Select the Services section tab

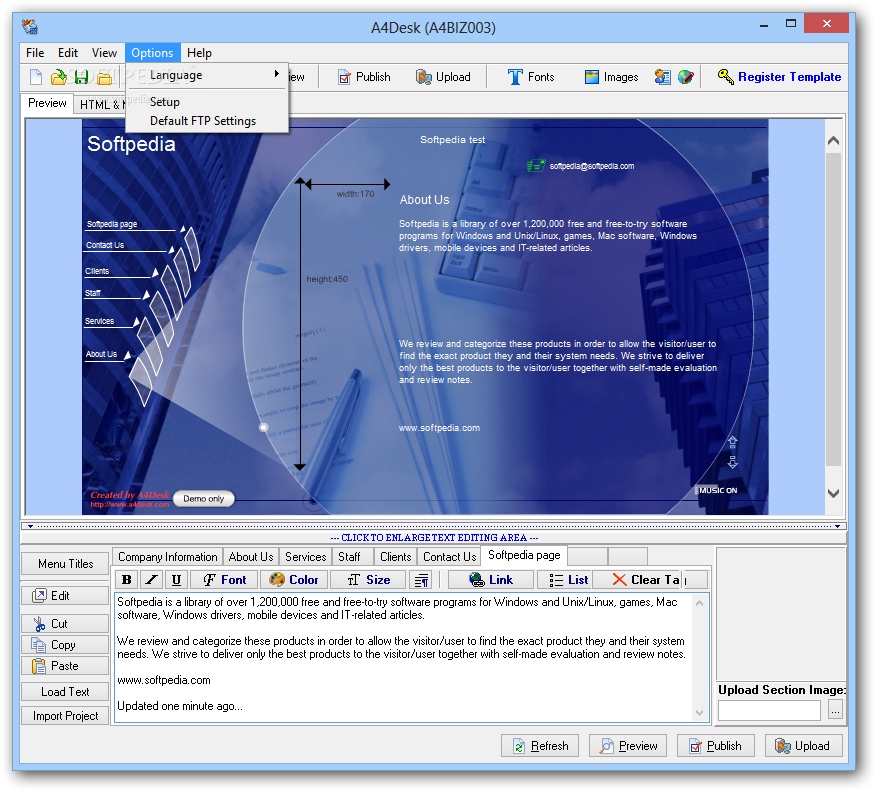click(306, 557)
